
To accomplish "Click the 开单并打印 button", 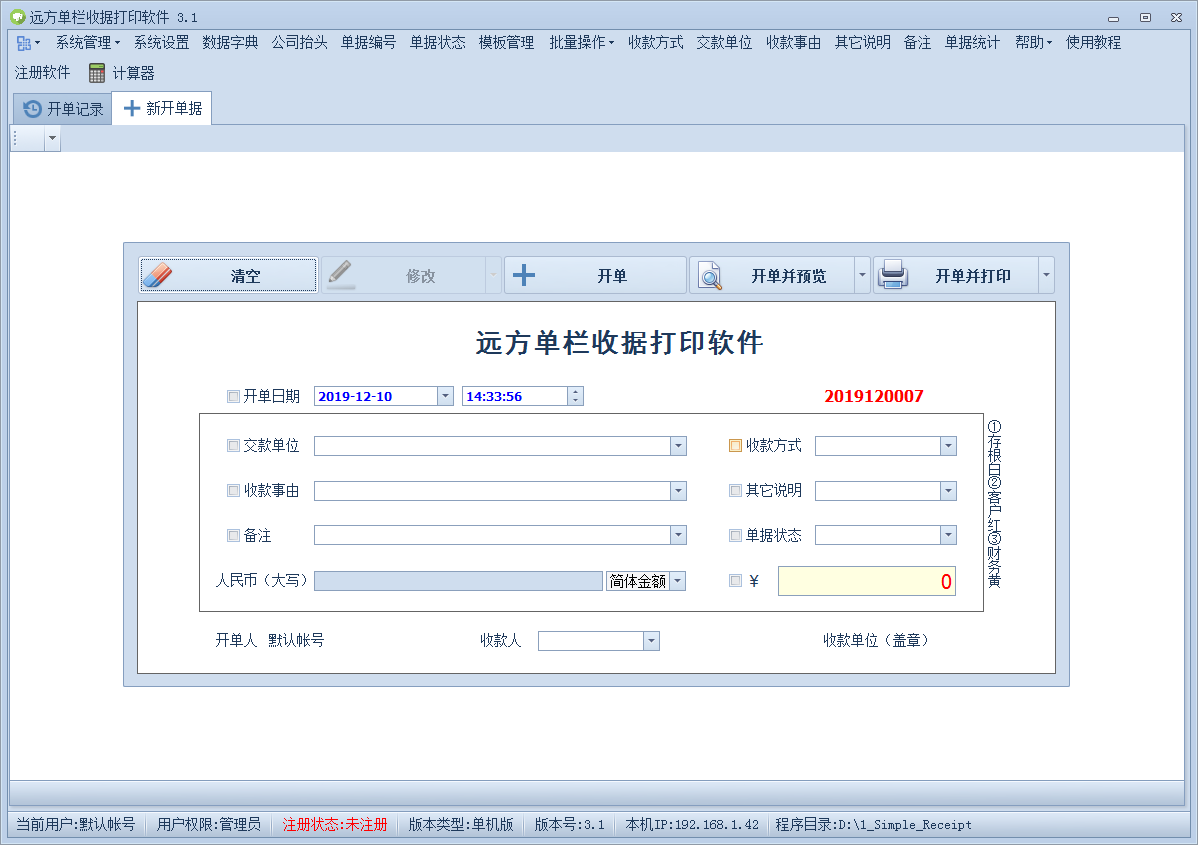I will tap(956, 275).
